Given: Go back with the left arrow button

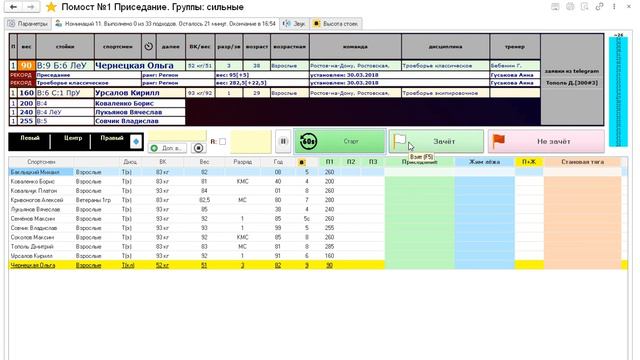Looking at the screenshot, I should point(13,7).
